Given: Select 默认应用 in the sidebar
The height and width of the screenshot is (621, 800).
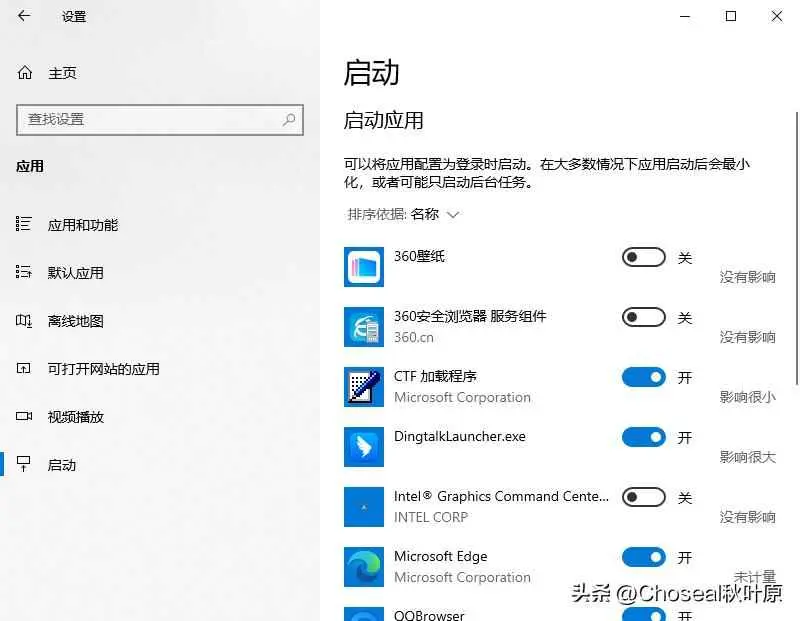Looking at the screenshot, I should point(75,273).
